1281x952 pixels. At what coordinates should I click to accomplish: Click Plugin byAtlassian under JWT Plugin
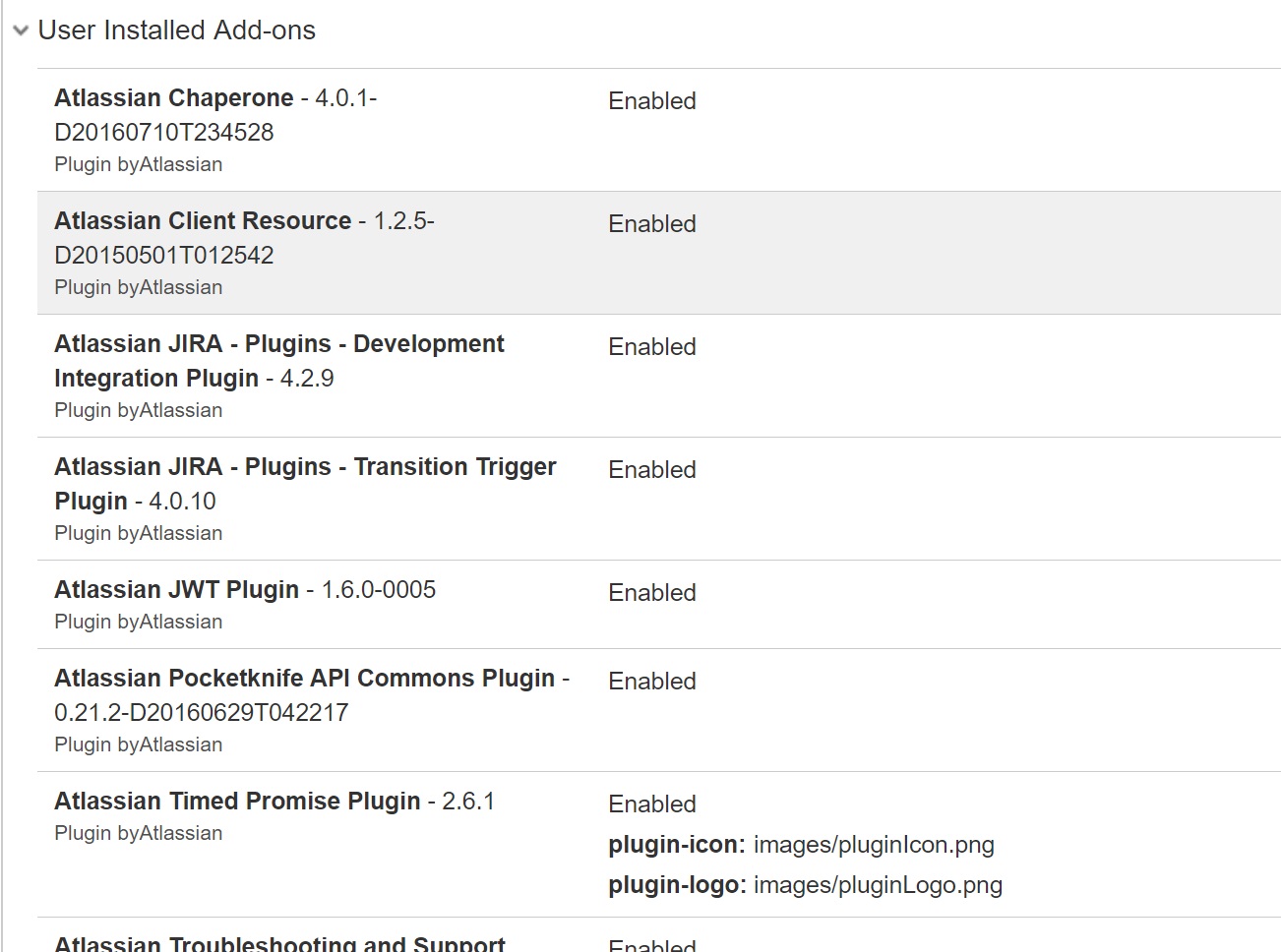(139, 622)
